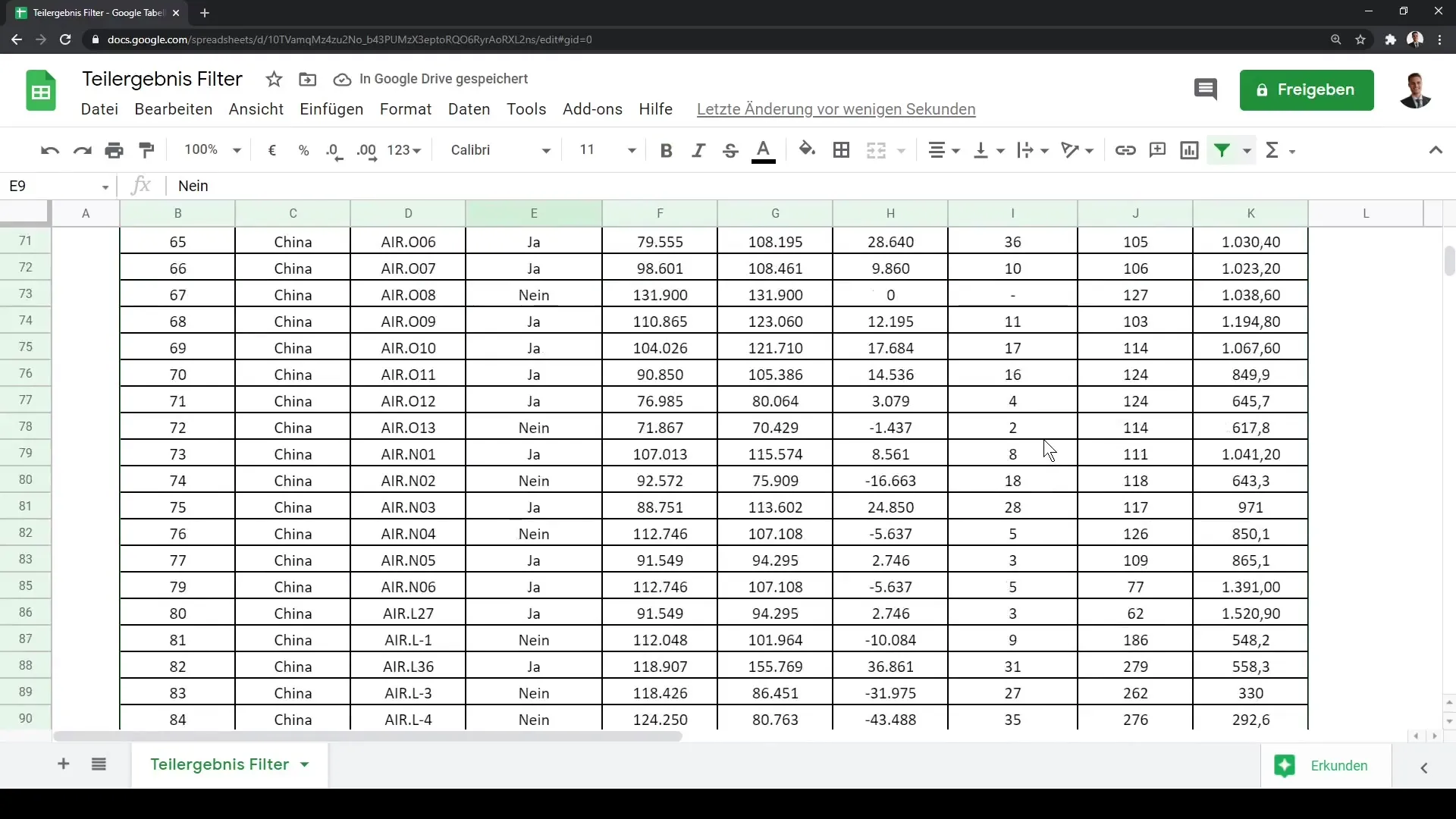
Task: Open Teilergebnis Filter sheet tab menu arrow
Action: [305, 764]
